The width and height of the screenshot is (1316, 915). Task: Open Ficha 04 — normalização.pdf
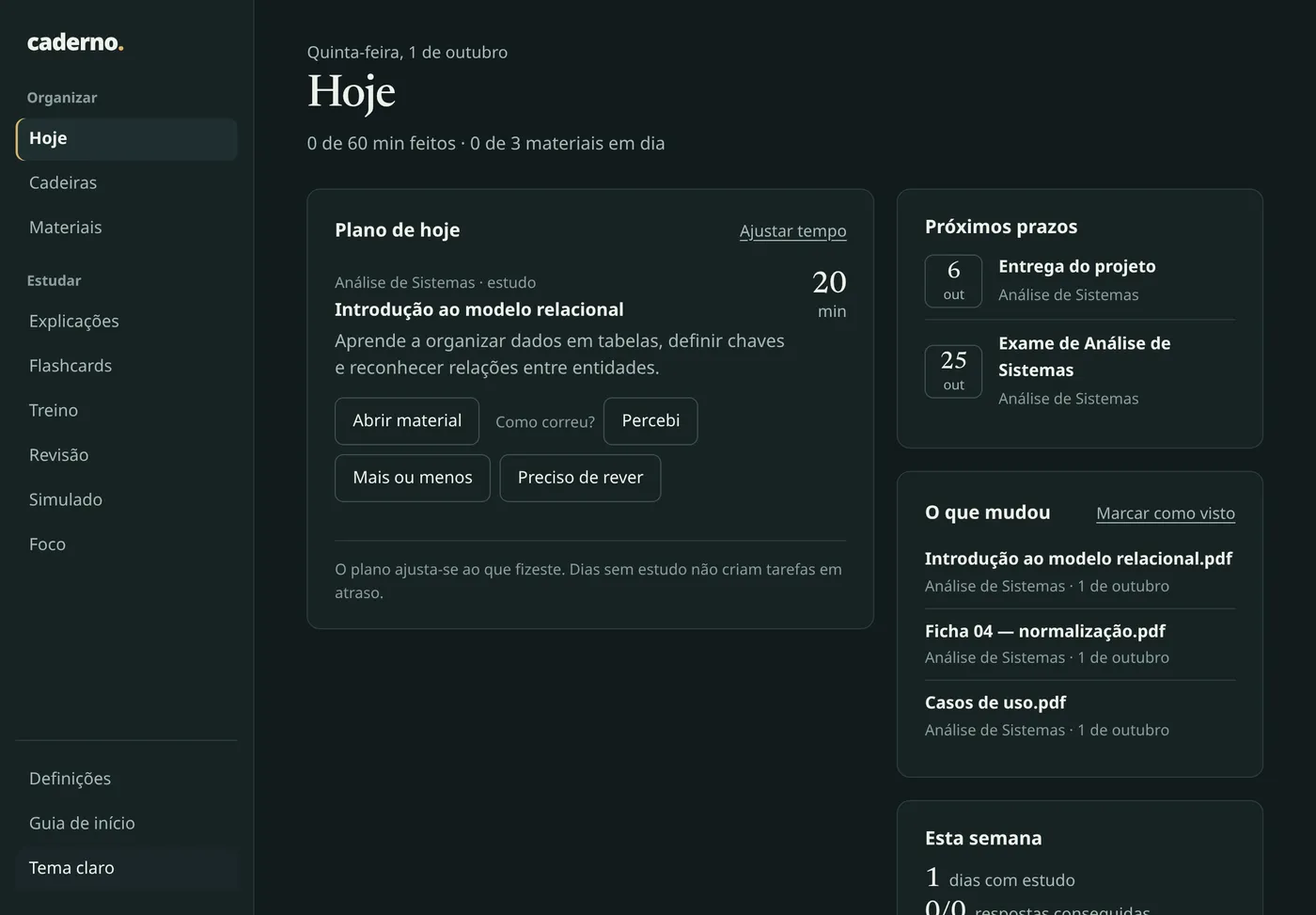[x=1045, y=631]
